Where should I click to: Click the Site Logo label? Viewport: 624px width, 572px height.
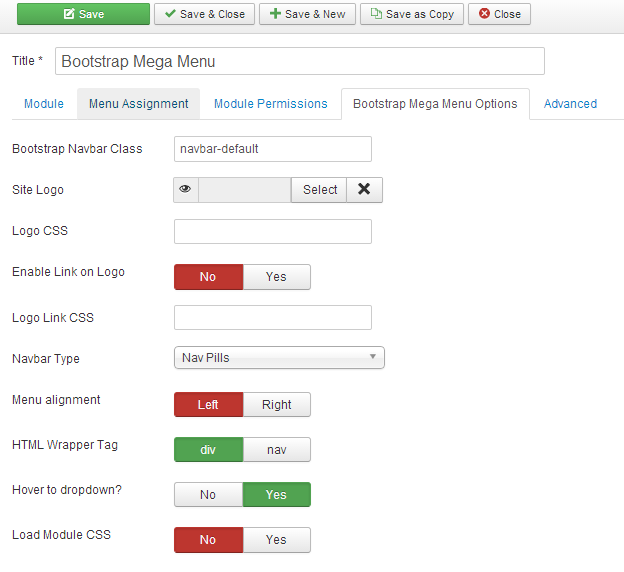pyautogui.click(x=38, y=190)
